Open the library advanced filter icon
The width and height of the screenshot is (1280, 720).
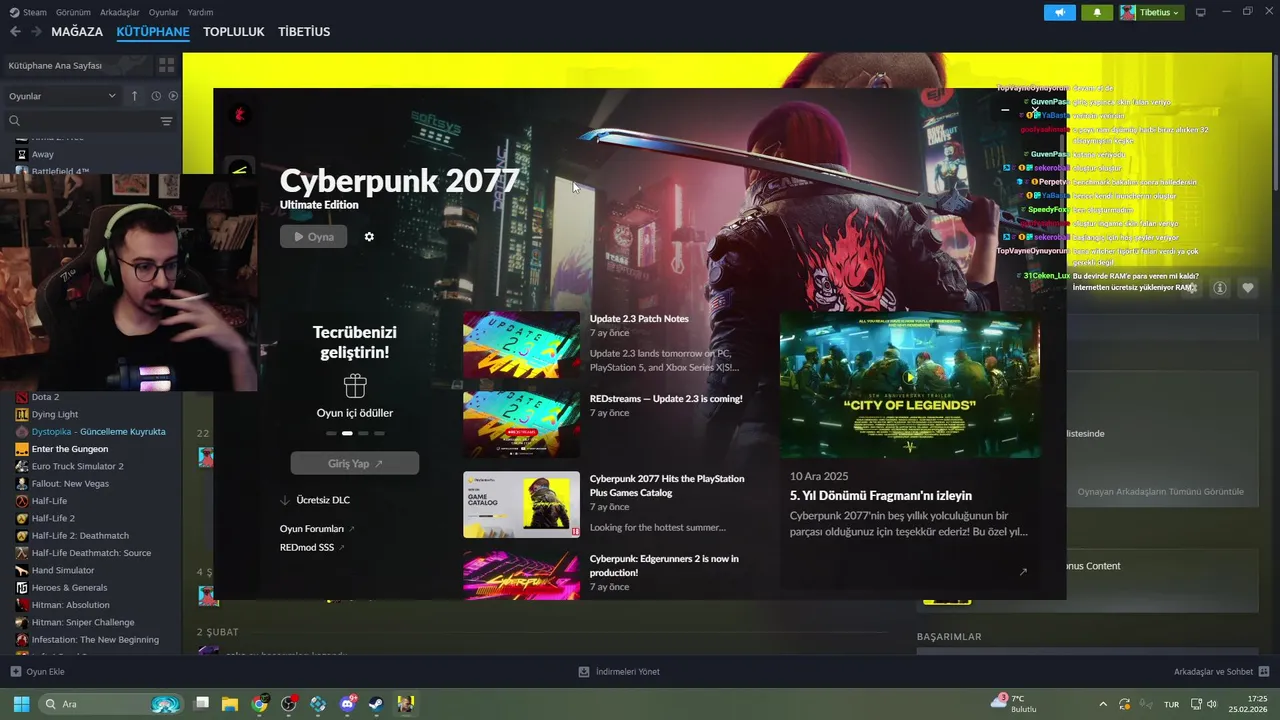[166, 121]
